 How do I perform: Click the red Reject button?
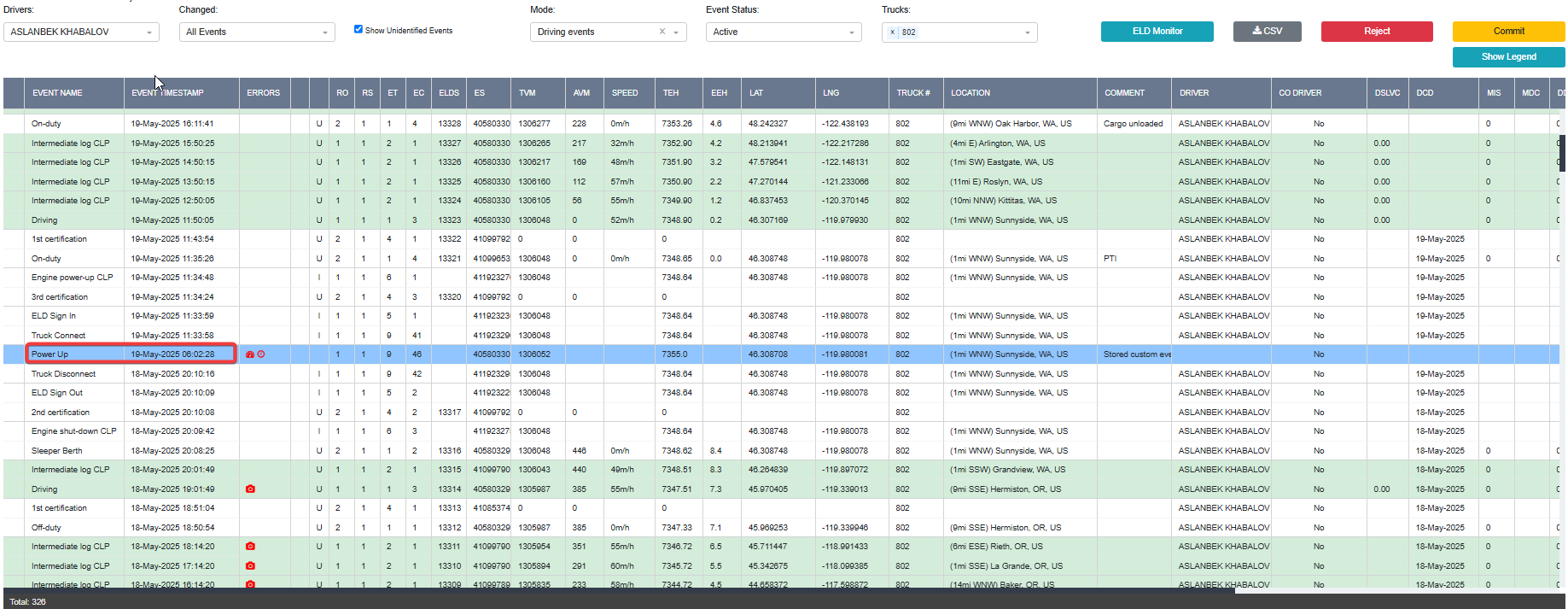1377,31
